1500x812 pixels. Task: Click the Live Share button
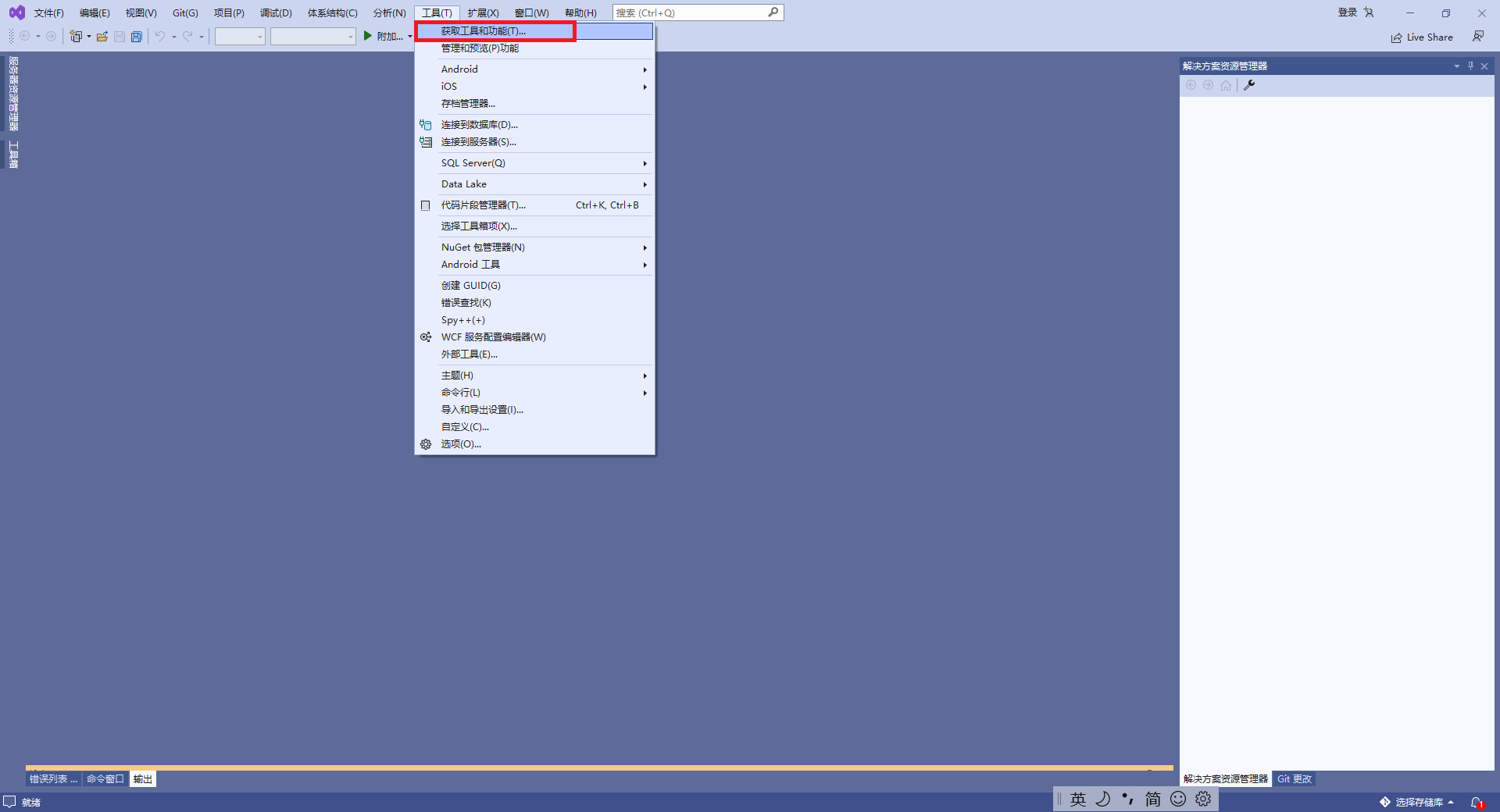pyautogui.click(x=1422, y=37)
